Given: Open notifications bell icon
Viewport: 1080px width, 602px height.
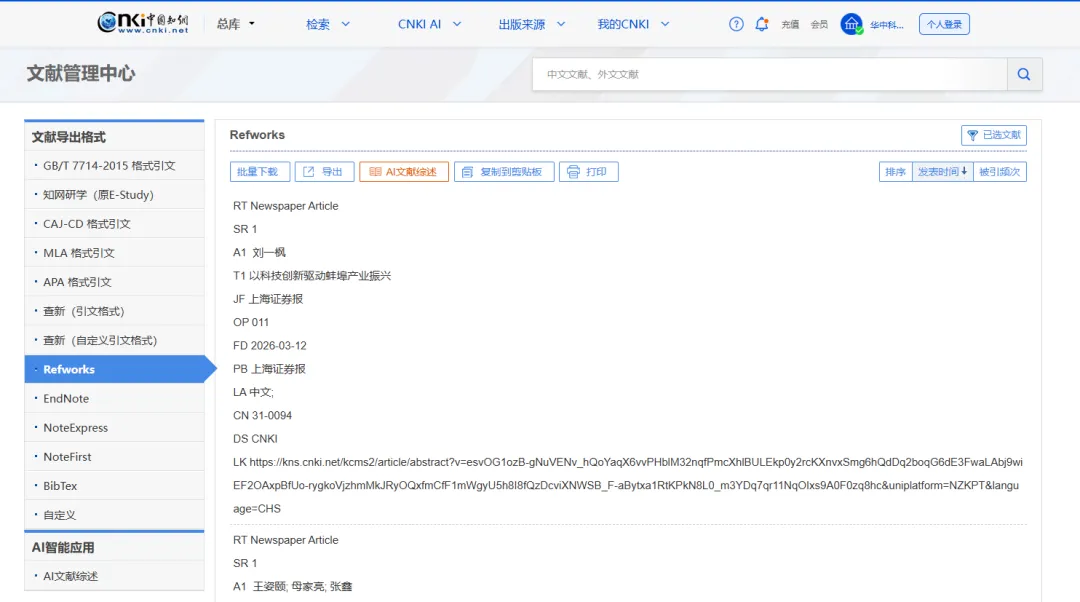Looking at the screenshot, I should (x=761, y=24).
